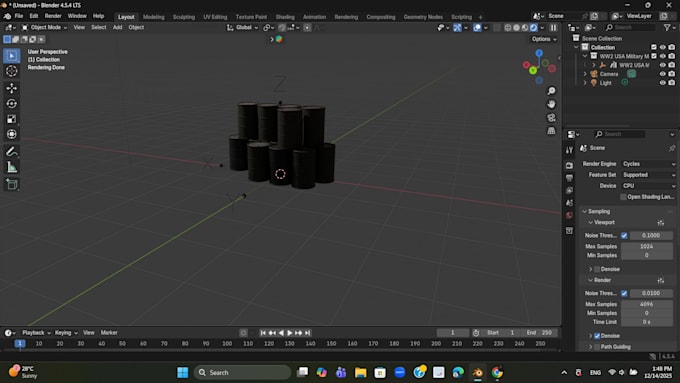Switch to rendered viewport shading

click(533, 27)
